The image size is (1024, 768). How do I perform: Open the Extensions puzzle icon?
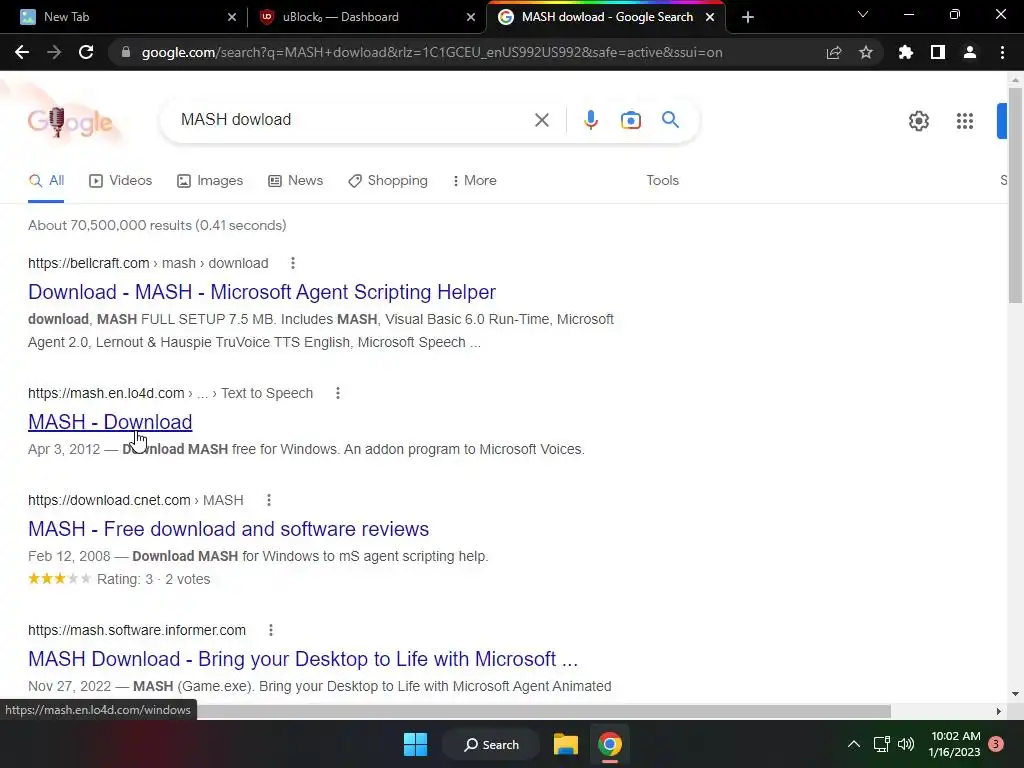(x=906, y=52)
